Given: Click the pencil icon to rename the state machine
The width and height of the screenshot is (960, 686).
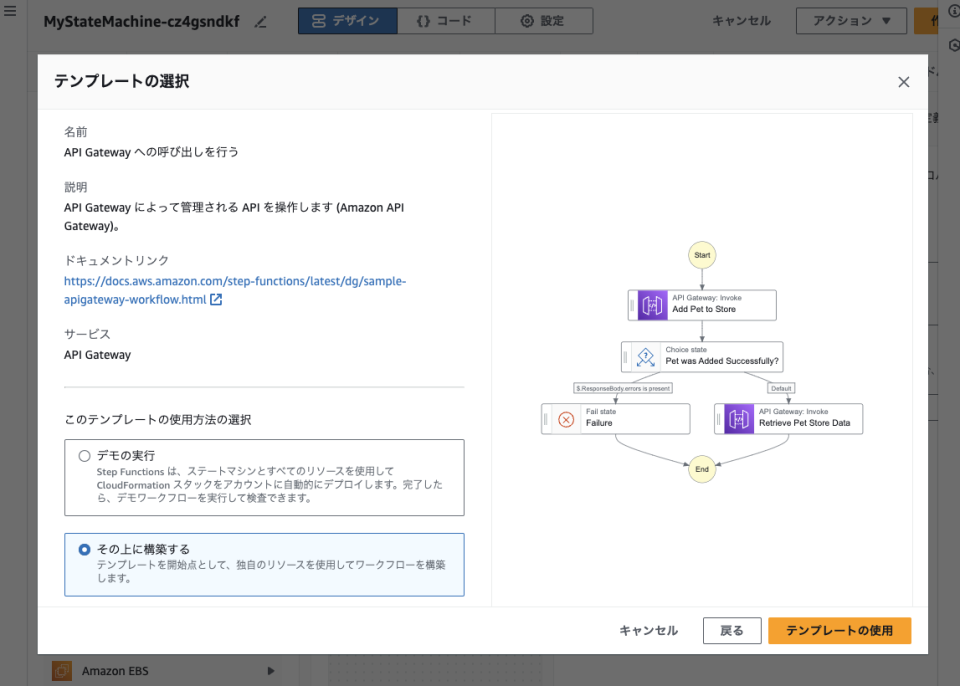Looking at the screenshot, I should click(x=260, y=20).
